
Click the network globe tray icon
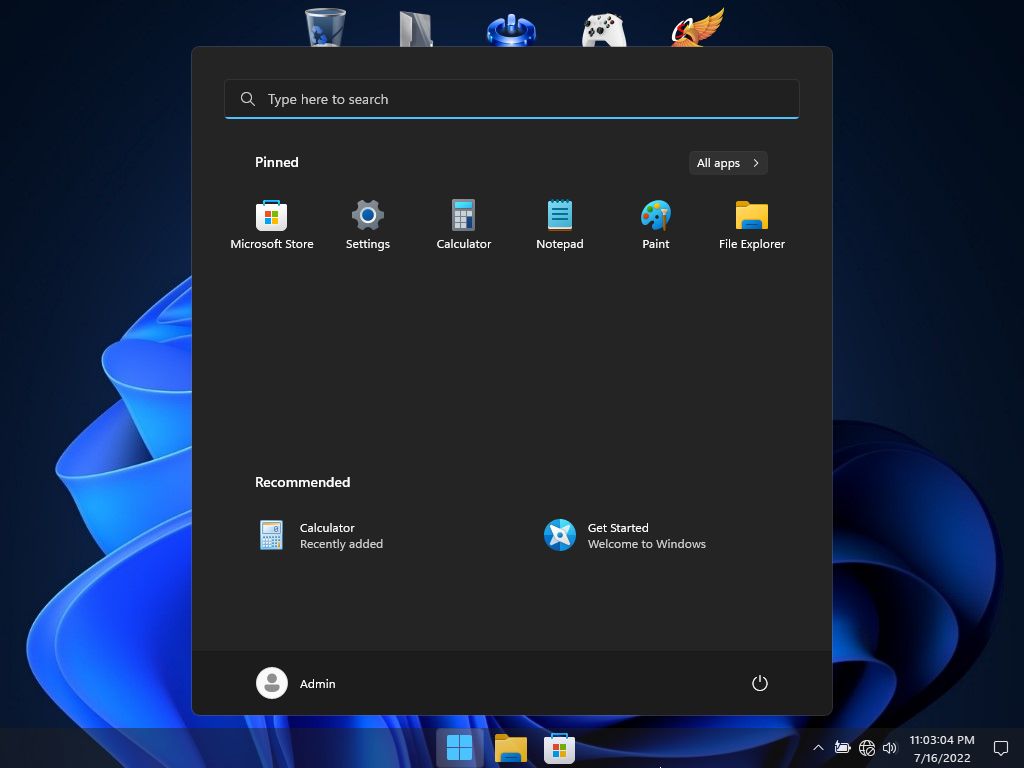[x=867, y=748]
